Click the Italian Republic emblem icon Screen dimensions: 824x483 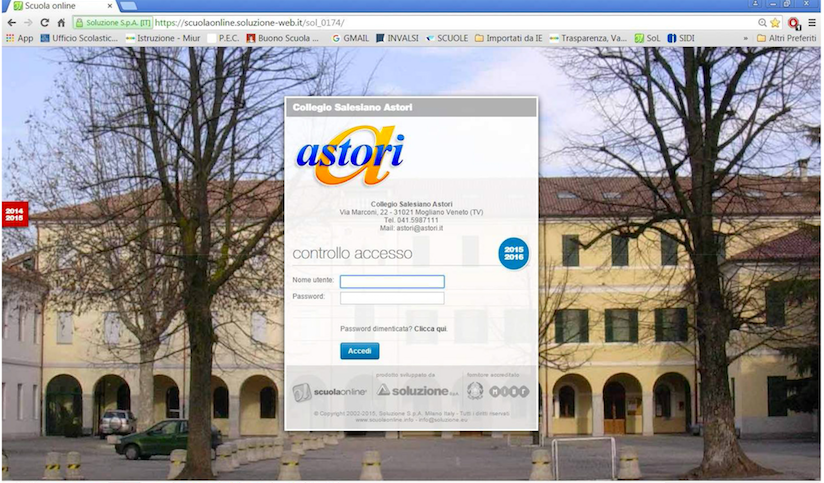pos(475,391)
